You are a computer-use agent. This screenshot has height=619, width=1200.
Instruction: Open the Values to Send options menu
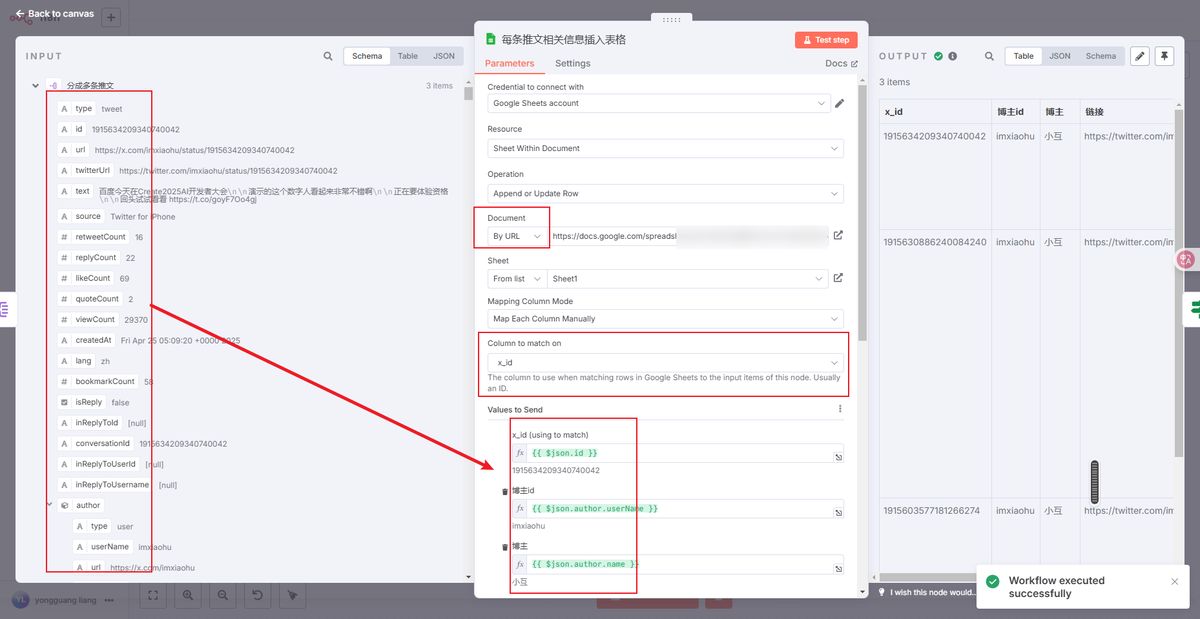pos(840,408)
